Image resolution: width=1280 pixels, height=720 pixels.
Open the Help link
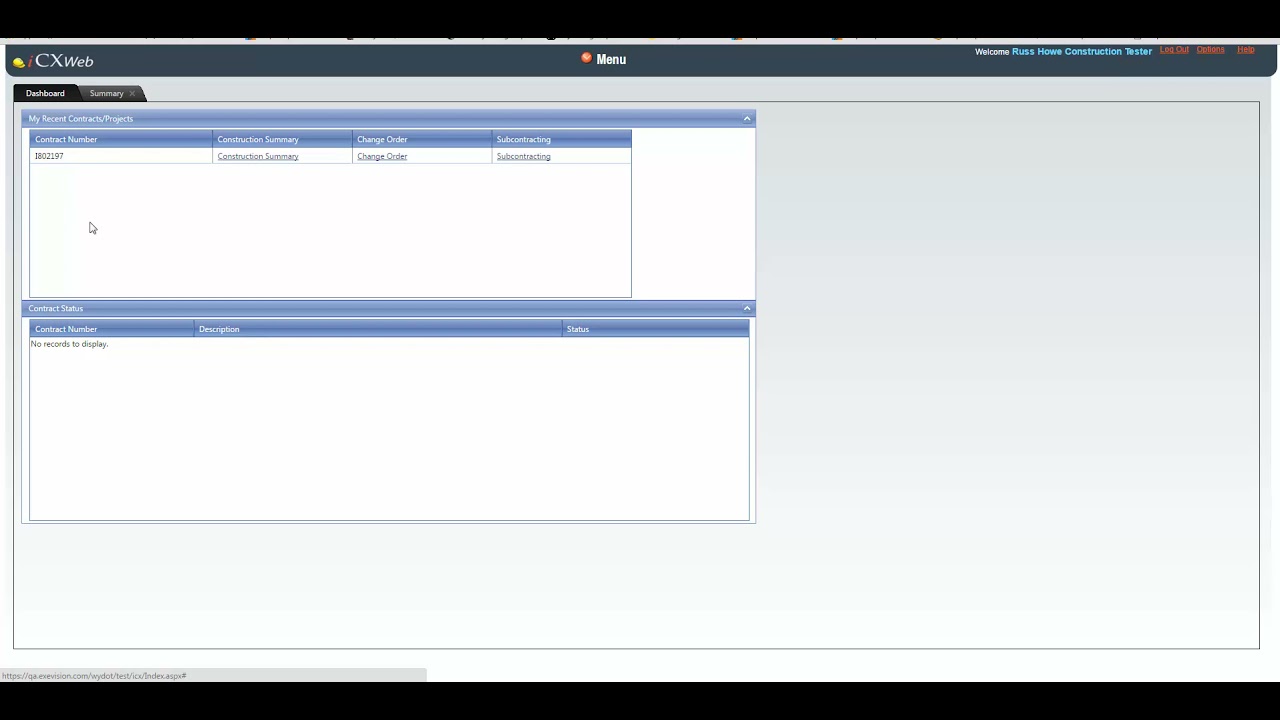pyautogui.click(x=1245, y=50)
